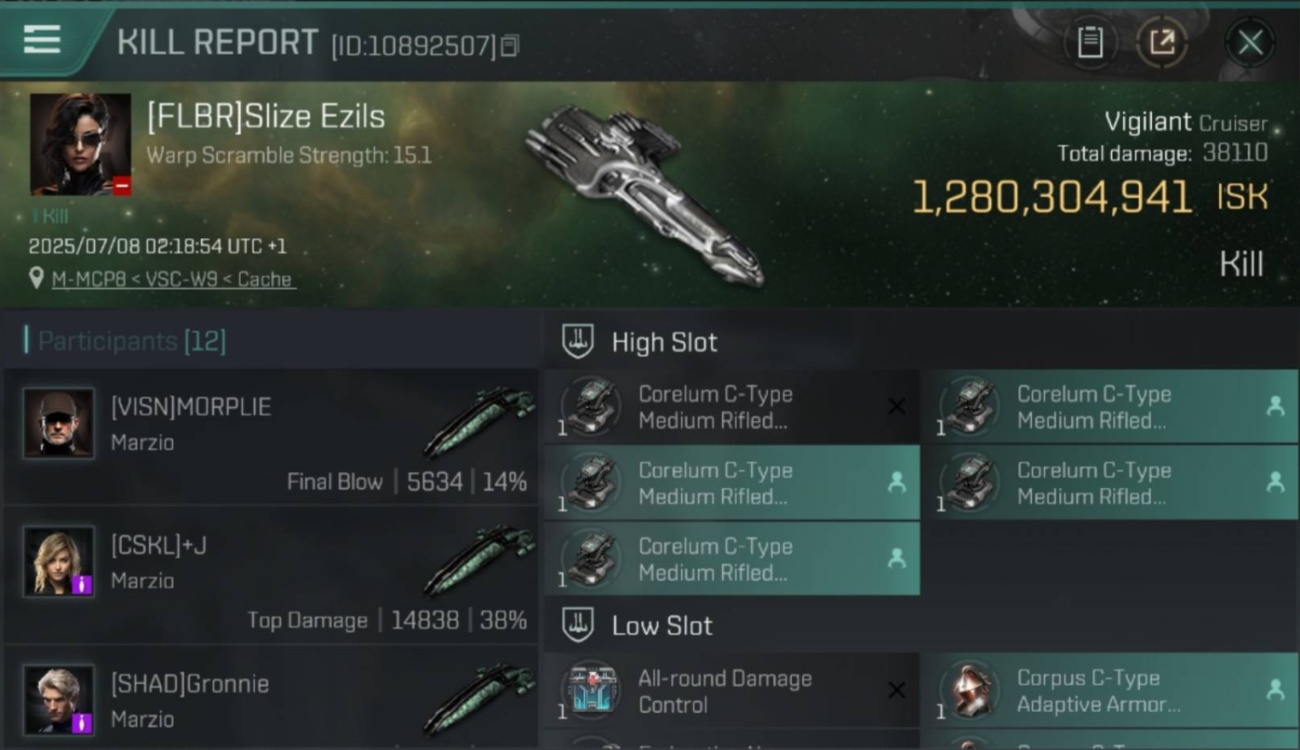Select destroyed Corelum C-Type Medium Rifled module
The width and height of the screenshot is (1300, 750).
732,407
